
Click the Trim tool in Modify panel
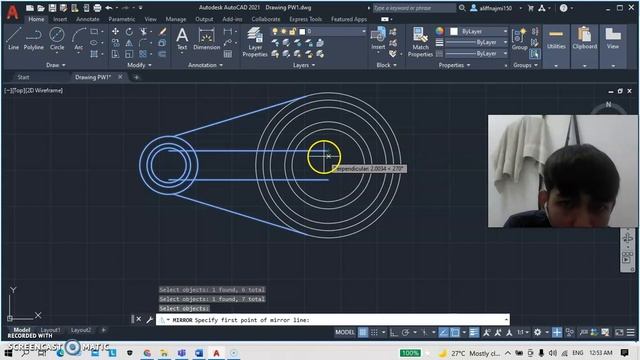click(143, 32)
